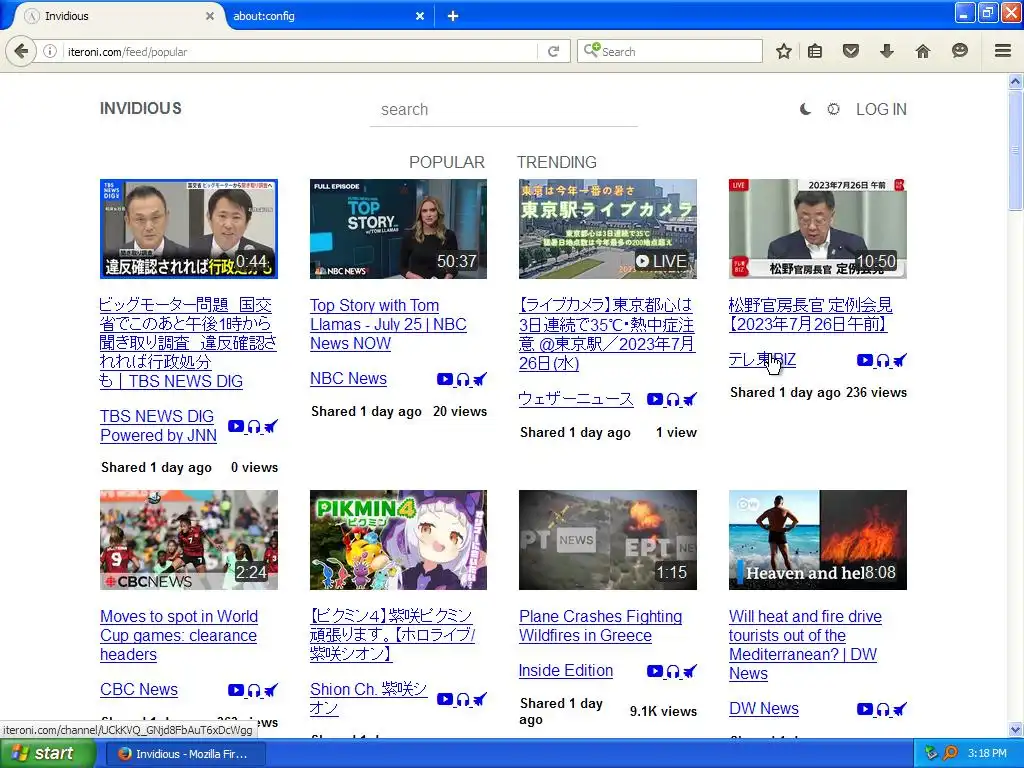This screenshot has width=1024, height=768.
Task: Switch Invidious instance for NBC News video
Action: [479, 379]
